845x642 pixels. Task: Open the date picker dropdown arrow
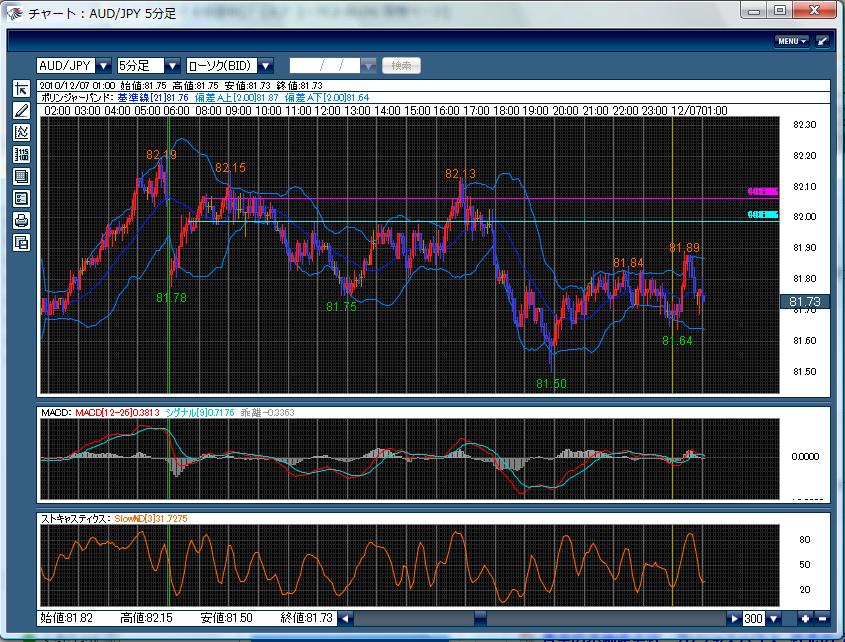coord(369,66)
